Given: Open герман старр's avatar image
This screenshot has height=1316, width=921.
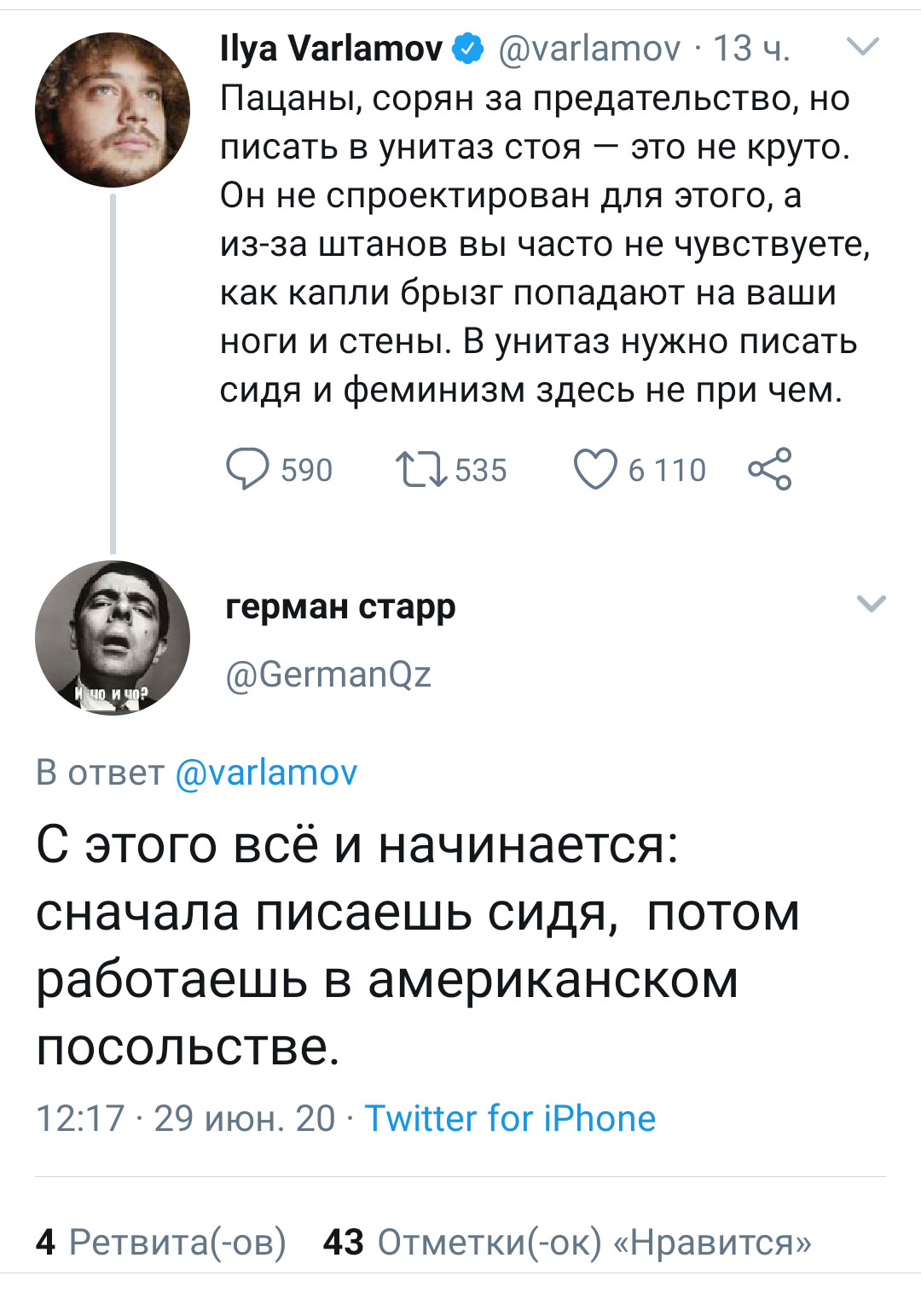Looking at the screenshot, I should pyautogui.click(x=113, y=638).
